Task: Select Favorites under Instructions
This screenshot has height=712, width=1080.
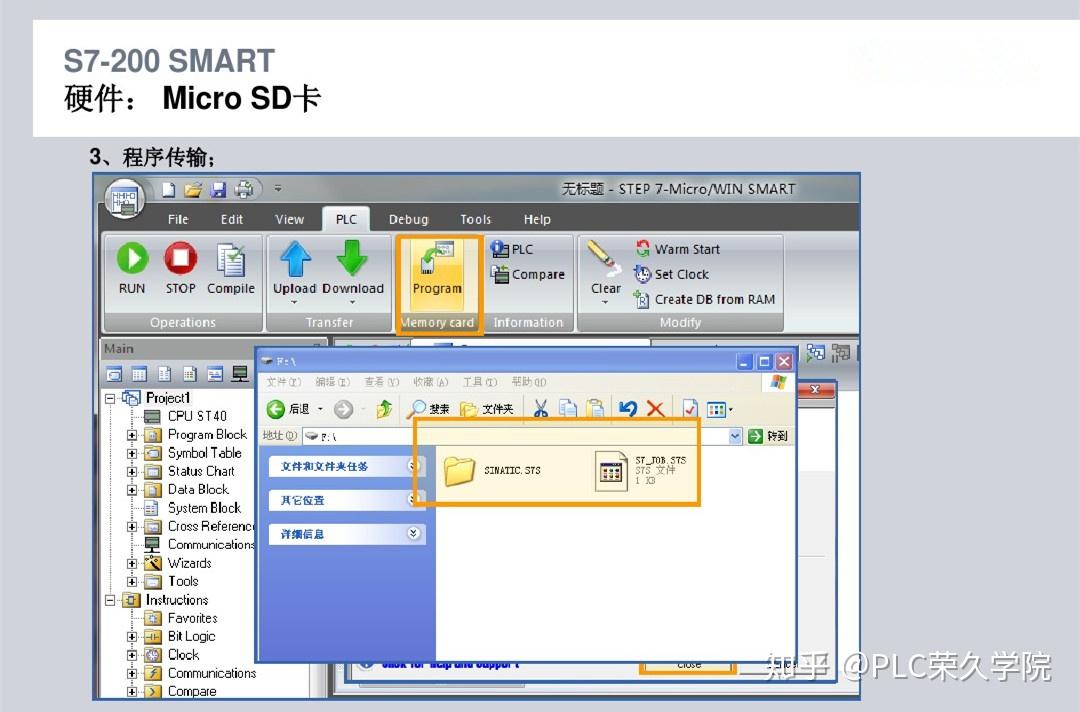Action: (x=192, y=618)
